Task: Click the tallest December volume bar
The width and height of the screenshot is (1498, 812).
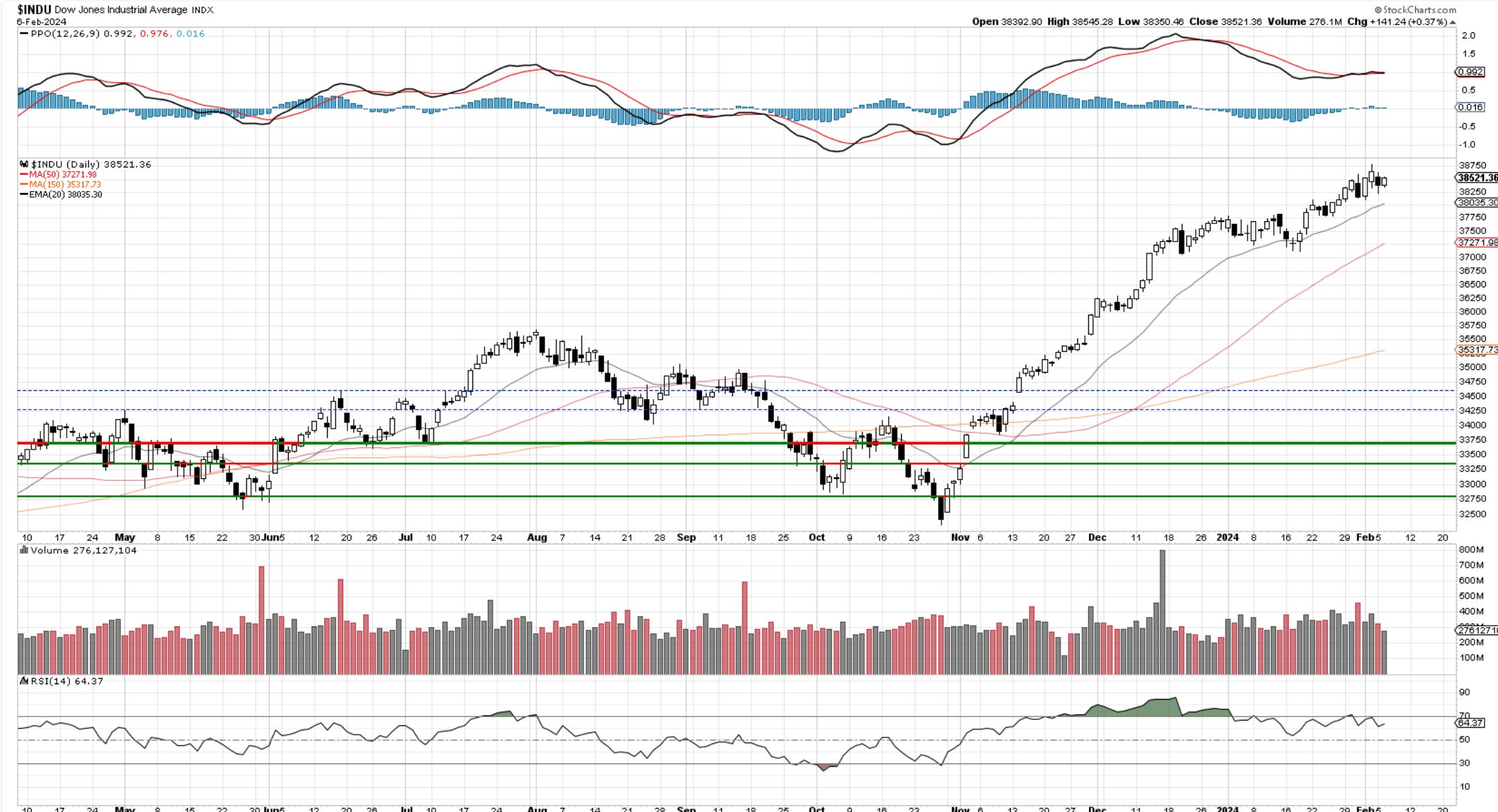Action: tap(1162, 611)
